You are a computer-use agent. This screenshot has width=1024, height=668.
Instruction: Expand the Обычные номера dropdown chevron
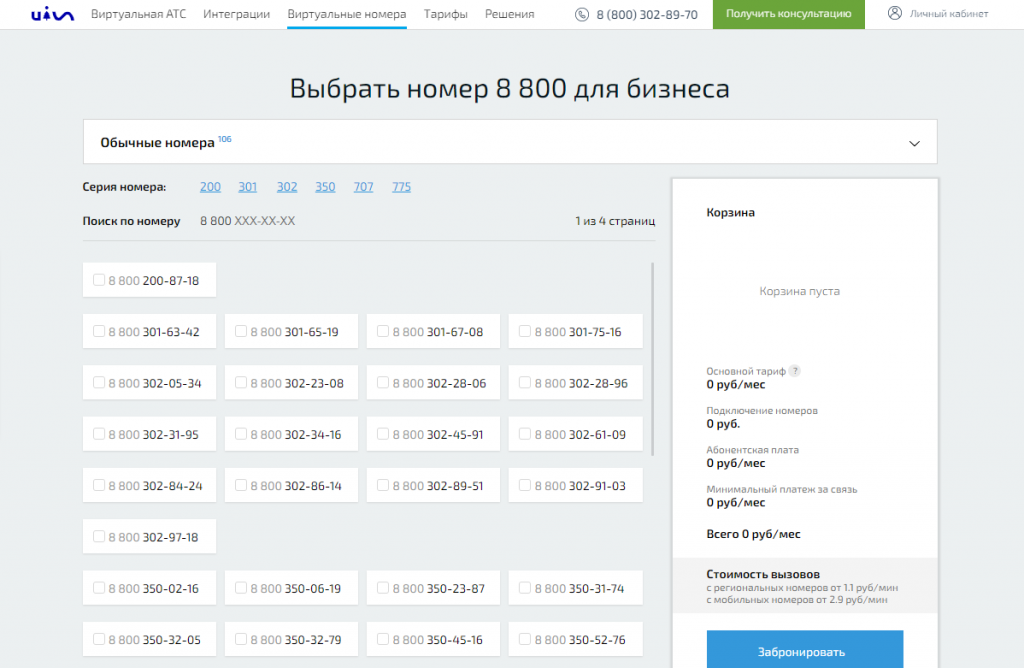coord(914,143)
